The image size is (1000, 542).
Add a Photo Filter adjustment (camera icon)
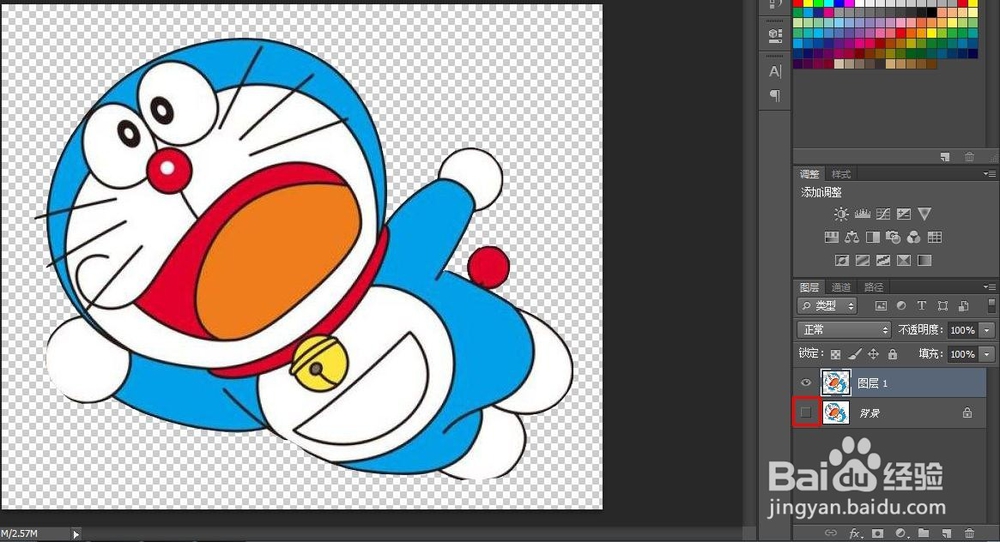(x=893, y=238)
